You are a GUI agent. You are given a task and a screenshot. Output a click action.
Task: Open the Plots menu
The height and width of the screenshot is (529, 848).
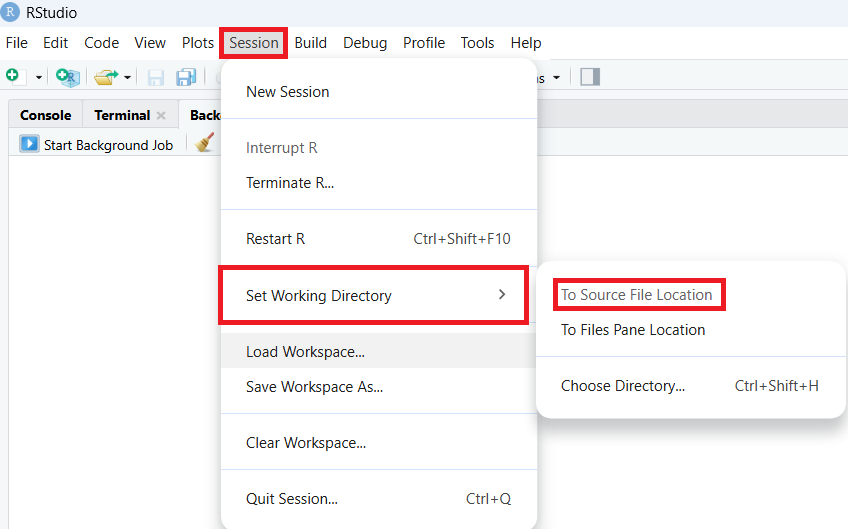pos(198,43)
